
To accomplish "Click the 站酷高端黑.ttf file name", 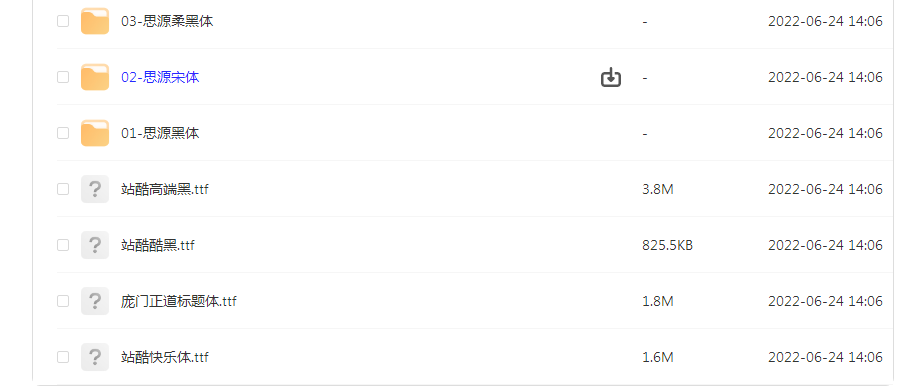I will (x=165, y=189).
